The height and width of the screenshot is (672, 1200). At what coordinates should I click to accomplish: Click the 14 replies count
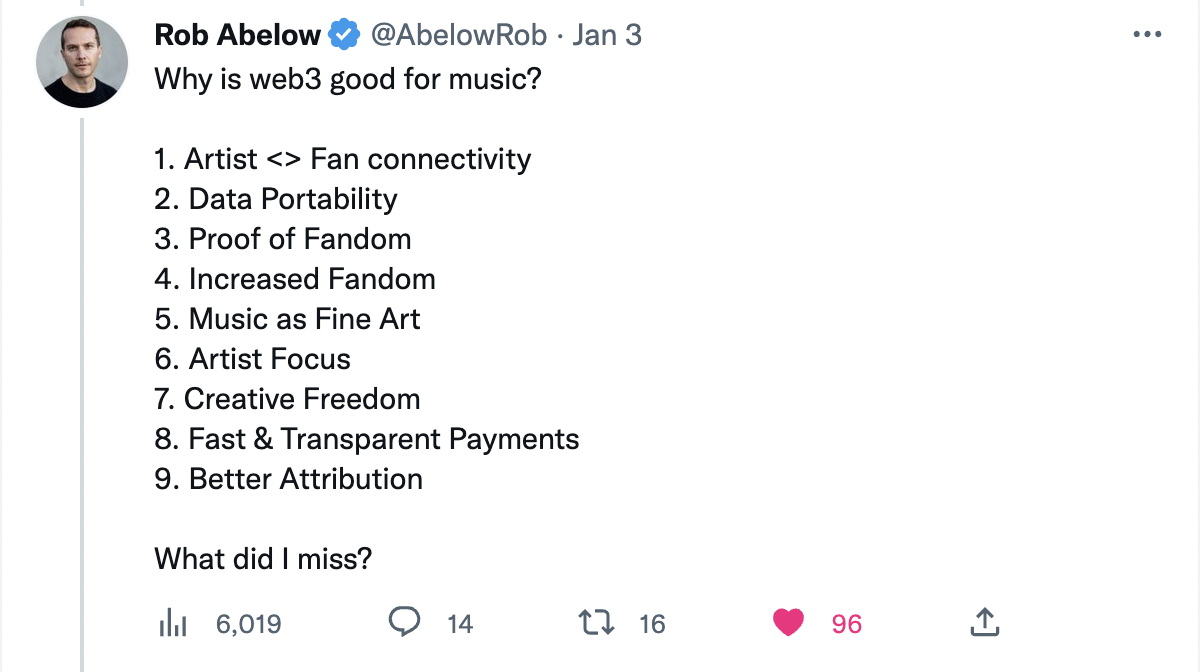459,624
